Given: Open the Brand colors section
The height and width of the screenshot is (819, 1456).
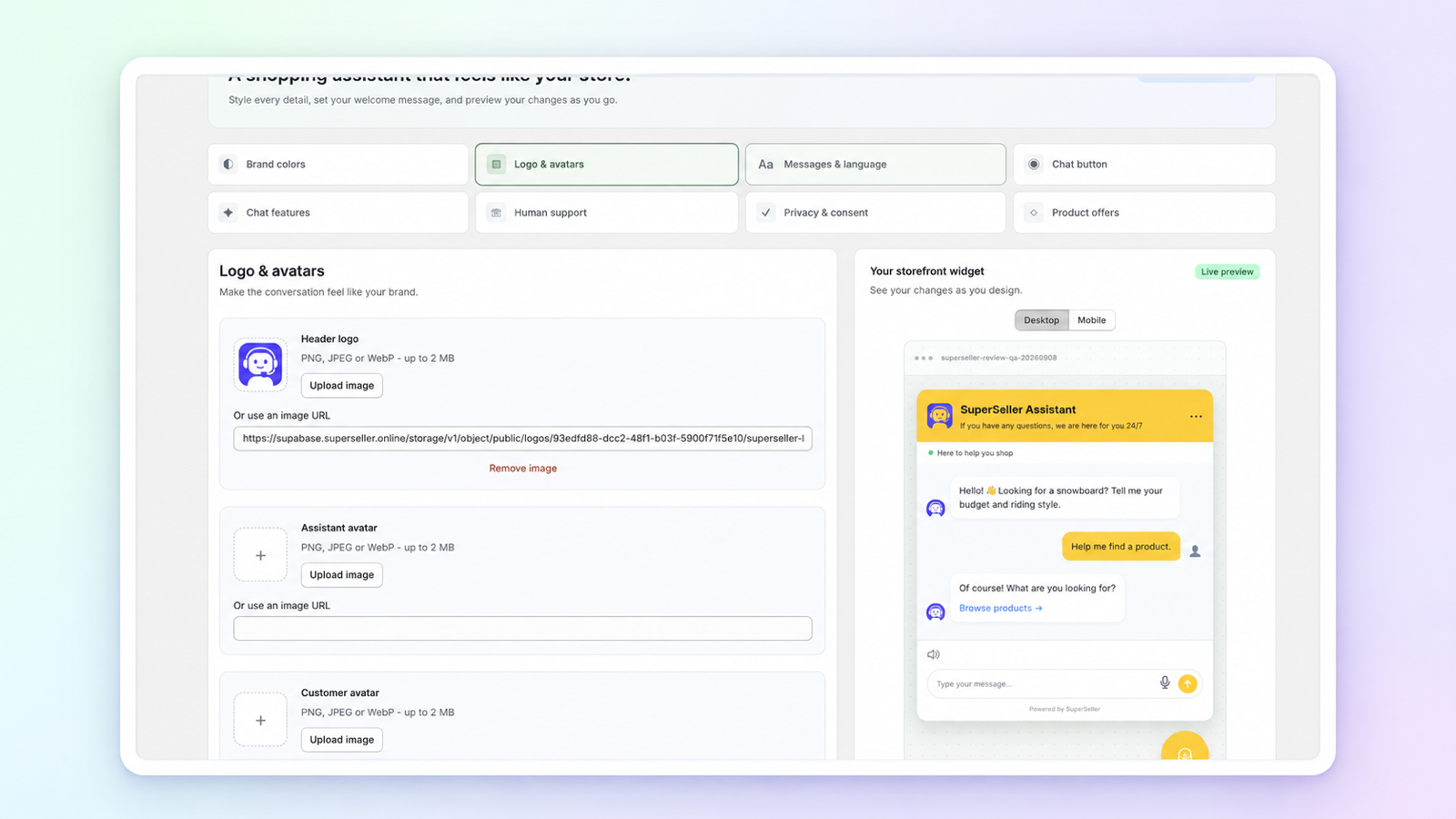Looking at the screenshot, I should 338,165.
